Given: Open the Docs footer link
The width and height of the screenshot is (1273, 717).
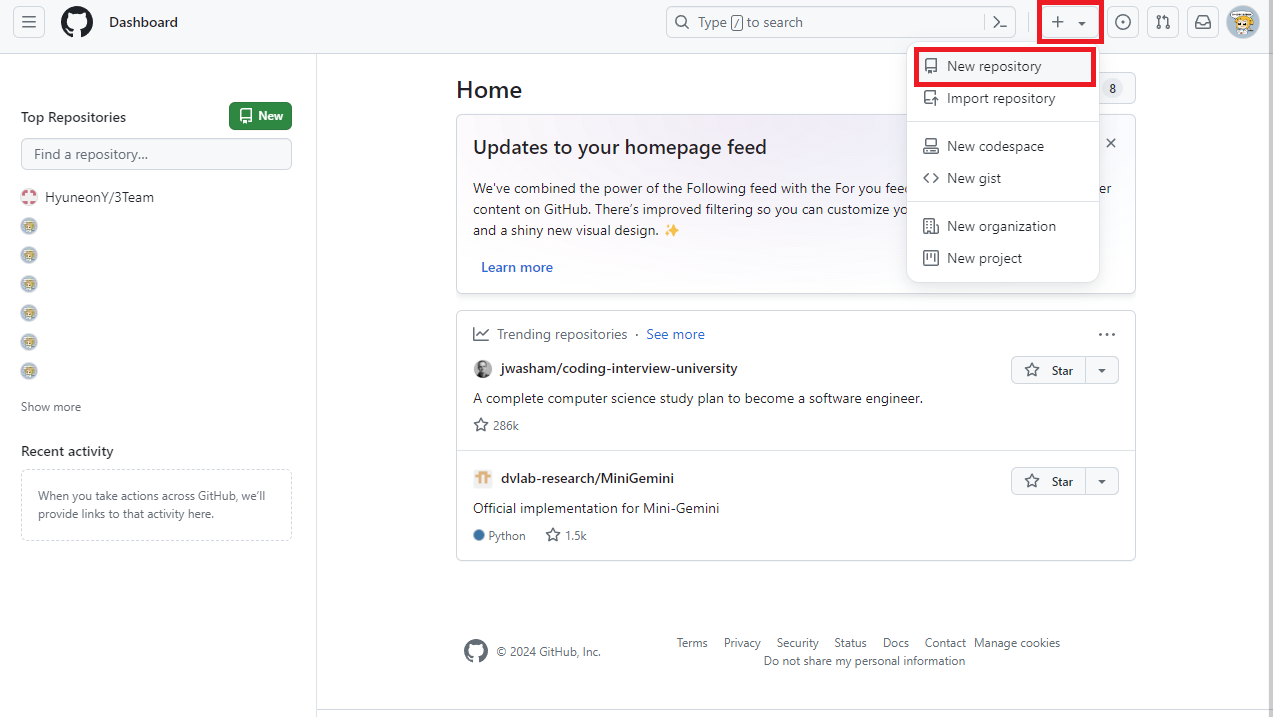Looking at the screenshot, I should click(896, 643).
